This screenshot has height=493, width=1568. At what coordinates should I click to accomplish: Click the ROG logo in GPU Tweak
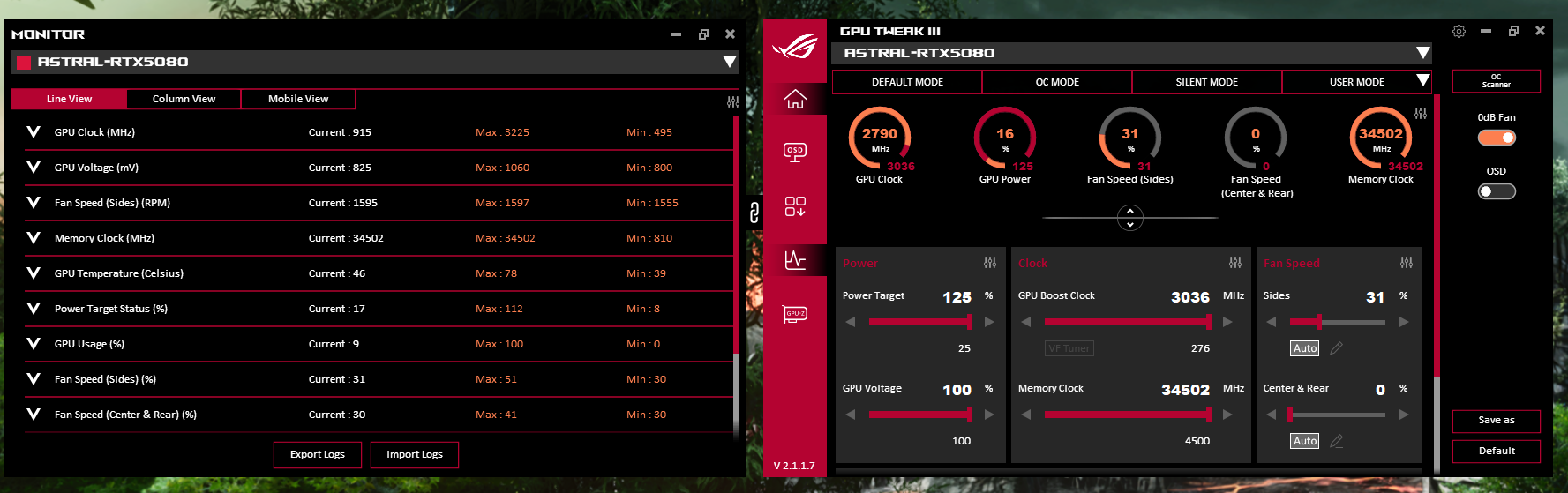coord(795,46)
